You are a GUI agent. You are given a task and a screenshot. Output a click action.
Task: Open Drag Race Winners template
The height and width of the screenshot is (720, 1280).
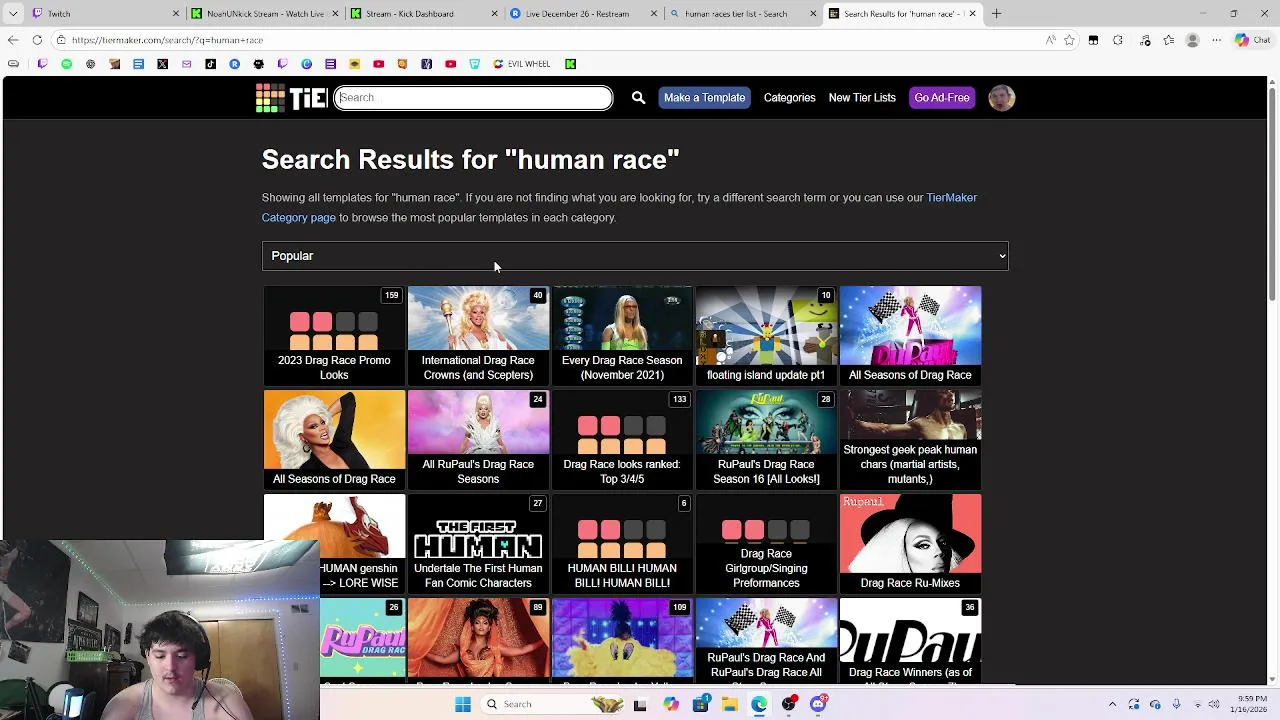click(910, 641)
